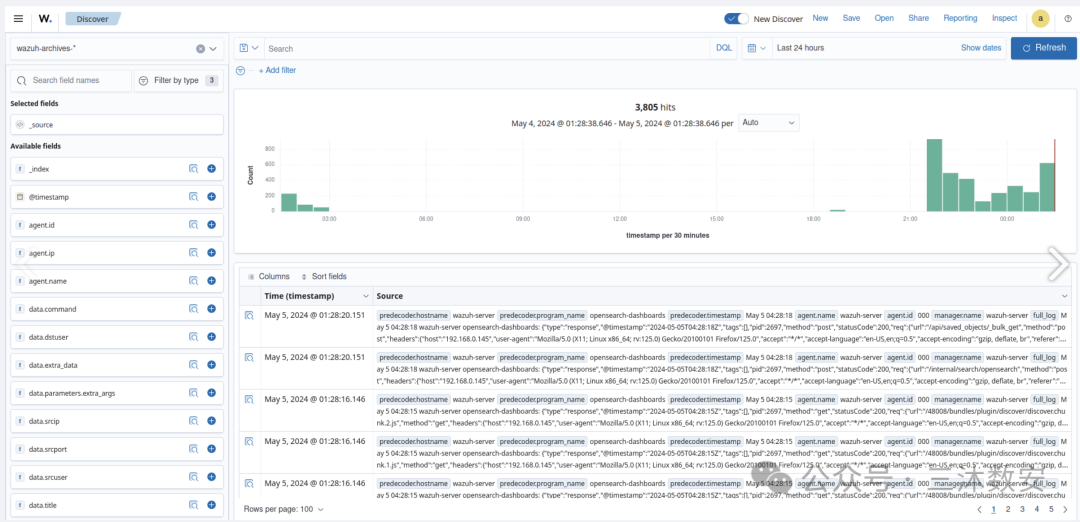Click the Wazuh logo home icon
This screenshot has width=1080, height=522.
[45, 19]
